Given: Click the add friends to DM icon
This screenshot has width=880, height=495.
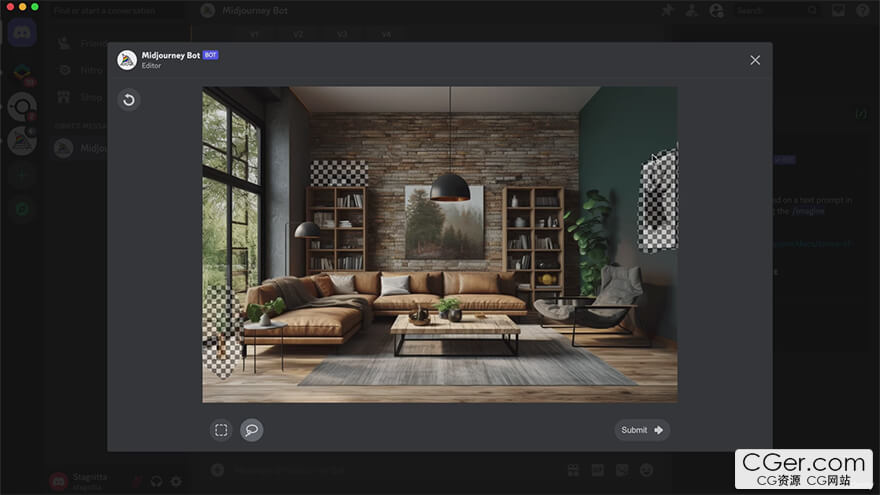Looking at the screenshot, I should tap(692, 10).
